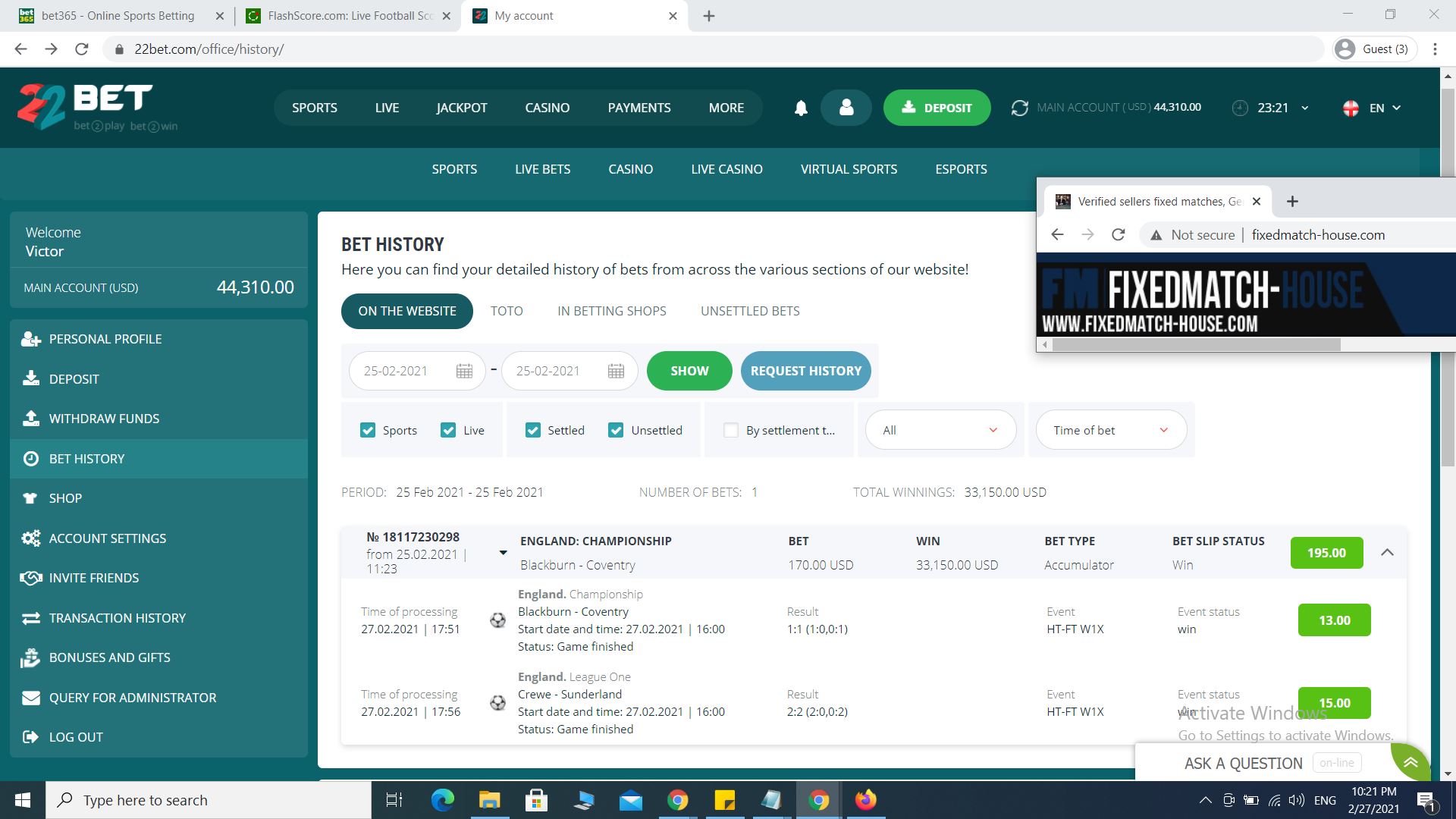The width and height of the screenshot is (1456, 819).
Task: Open TRANSACTION HISTORY in sidebar
Action: pyautogui.click(x=158, y=618)
